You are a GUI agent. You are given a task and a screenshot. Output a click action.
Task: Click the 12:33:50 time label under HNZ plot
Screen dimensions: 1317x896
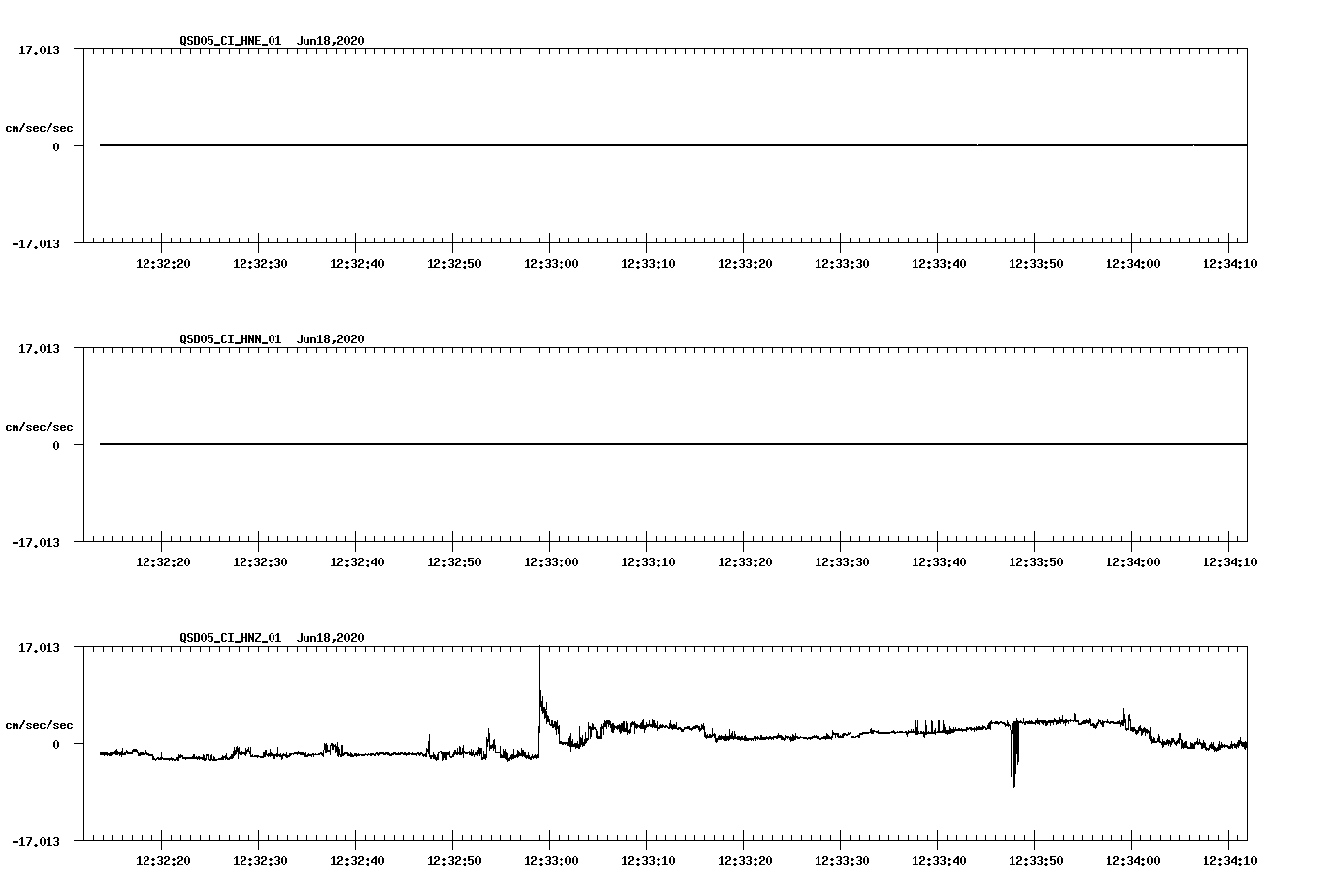point(1036,861)
